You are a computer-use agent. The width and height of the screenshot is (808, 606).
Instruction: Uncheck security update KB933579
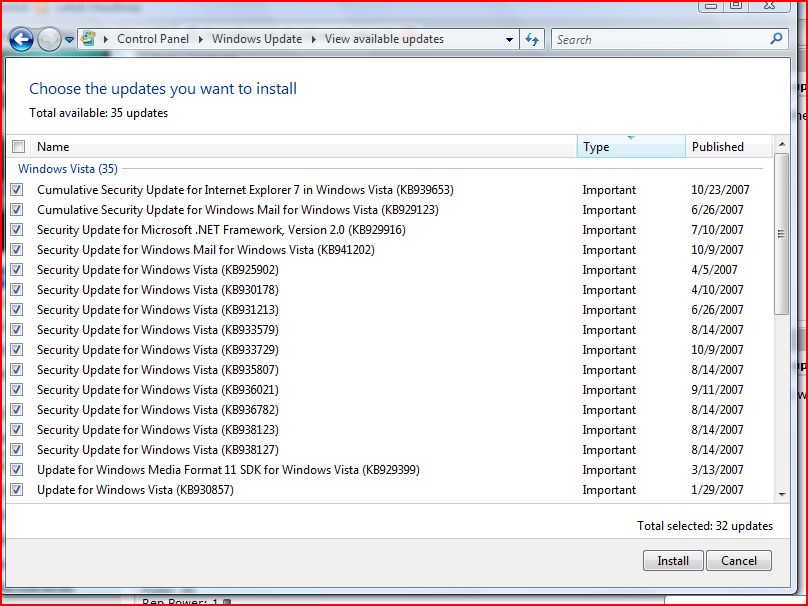click(16, 330)
